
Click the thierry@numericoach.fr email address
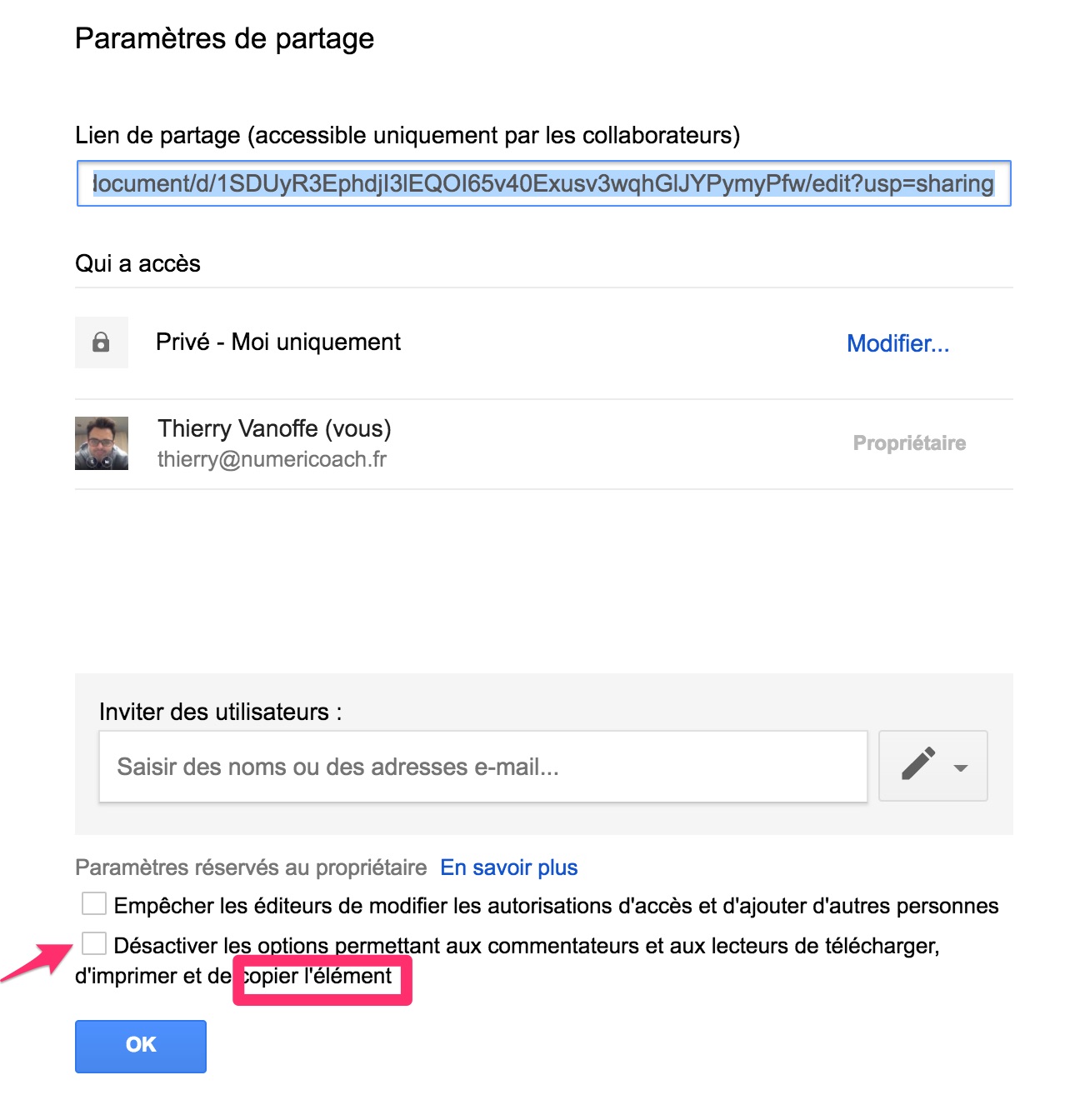(x=272, y=459)
